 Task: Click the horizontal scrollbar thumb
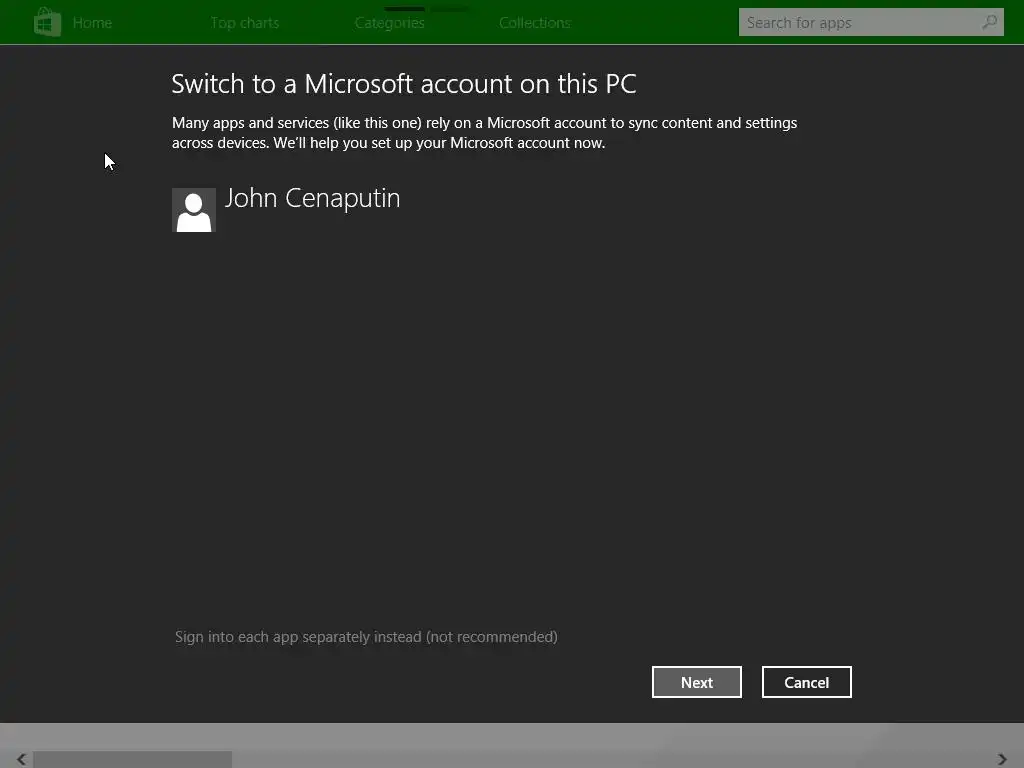tap(133, 760)
